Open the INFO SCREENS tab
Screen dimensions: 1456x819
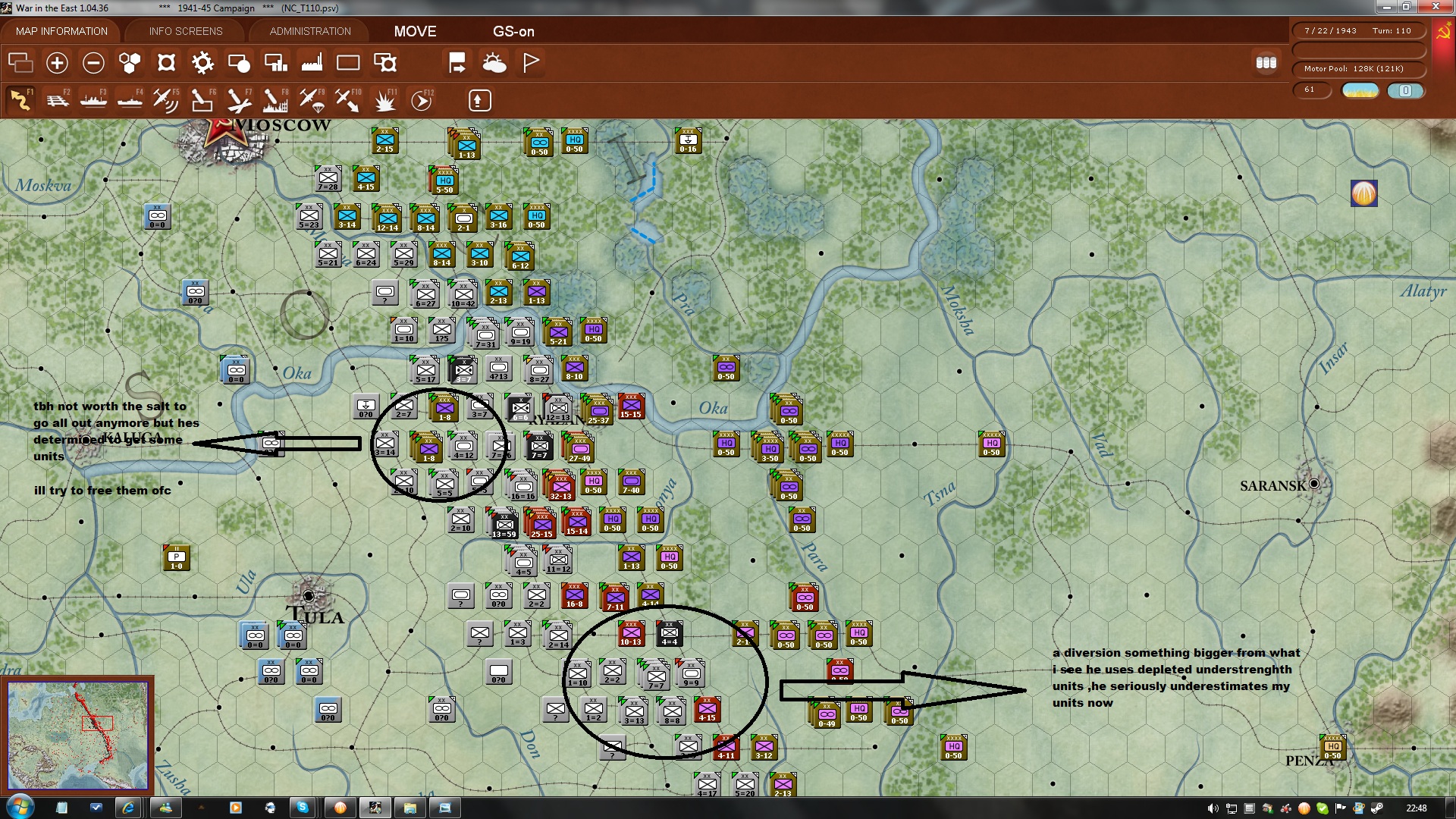point(186,31)
